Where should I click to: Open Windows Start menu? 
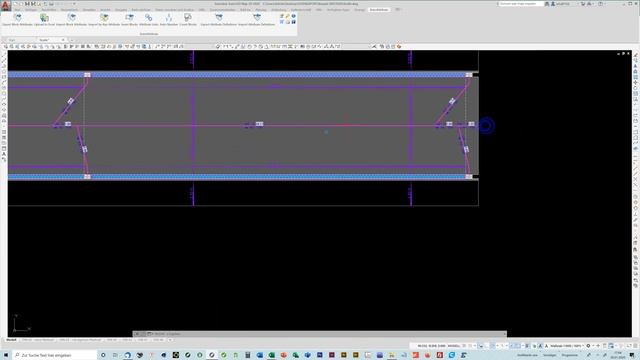click(x=6, y=355)
